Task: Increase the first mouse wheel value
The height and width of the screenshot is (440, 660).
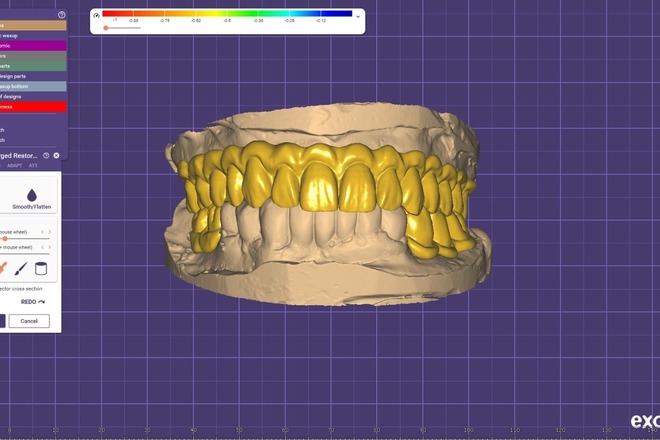Action: [49, 232]
